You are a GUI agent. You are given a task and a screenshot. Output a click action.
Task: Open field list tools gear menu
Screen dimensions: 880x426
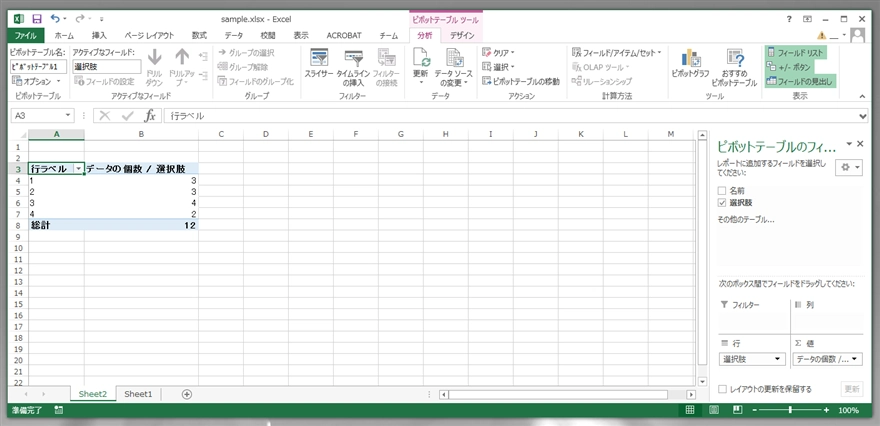[849, 168]
